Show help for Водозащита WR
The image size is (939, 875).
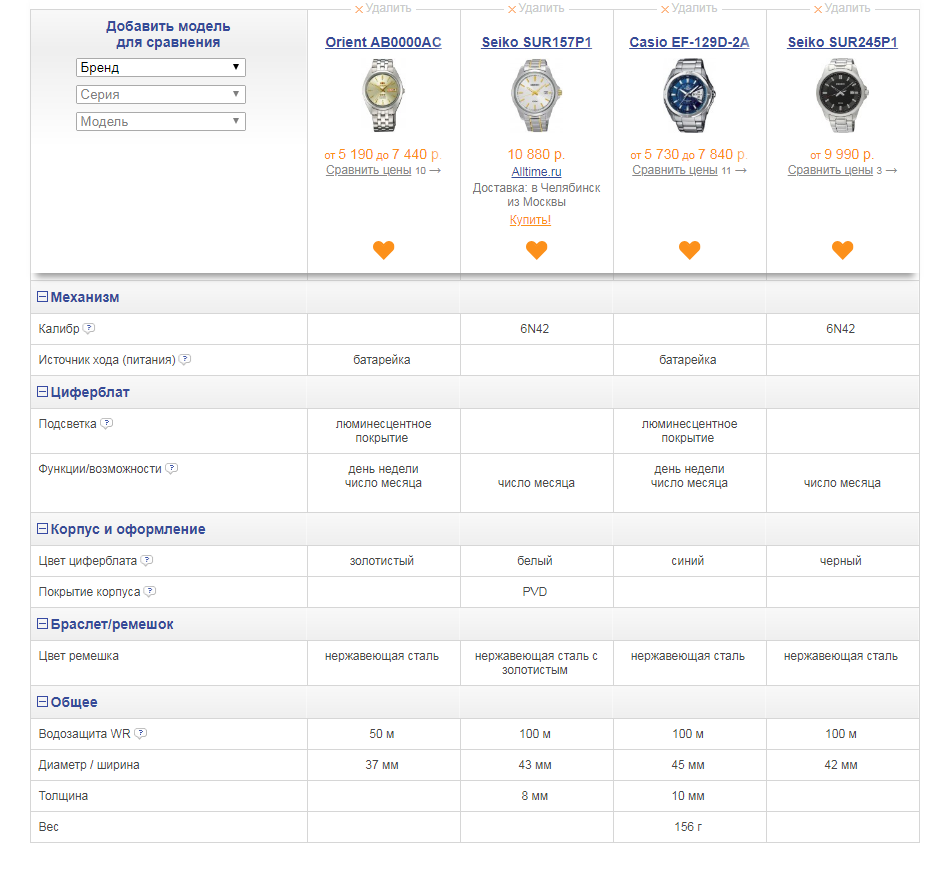[141, 733]
